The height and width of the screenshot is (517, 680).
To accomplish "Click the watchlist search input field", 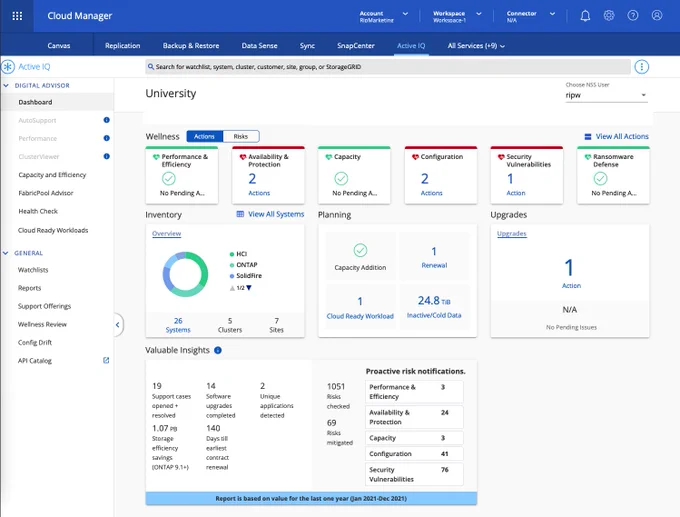I will point(388,67).
